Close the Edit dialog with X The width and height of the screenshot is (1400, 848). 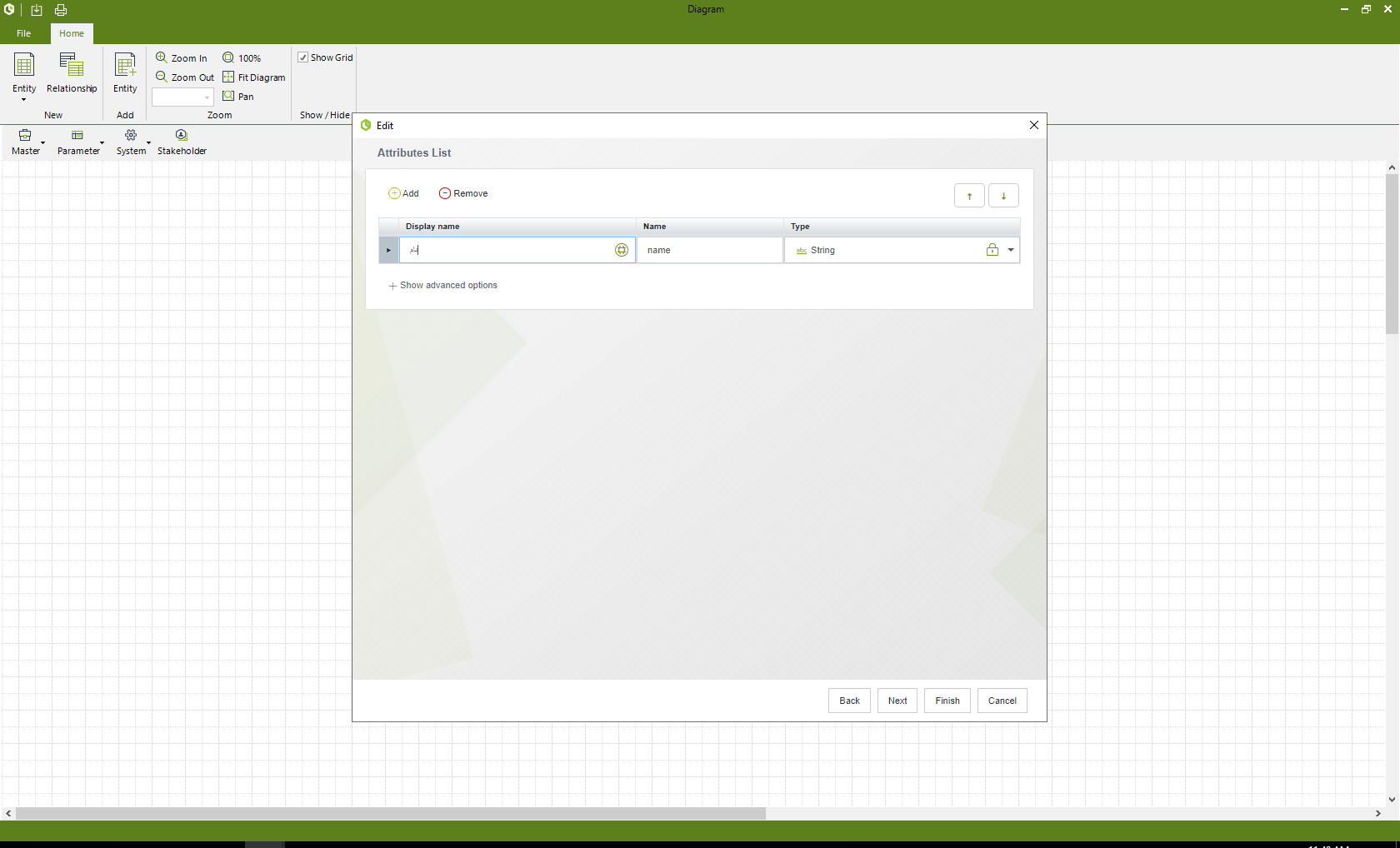[x=1034, y=125]
